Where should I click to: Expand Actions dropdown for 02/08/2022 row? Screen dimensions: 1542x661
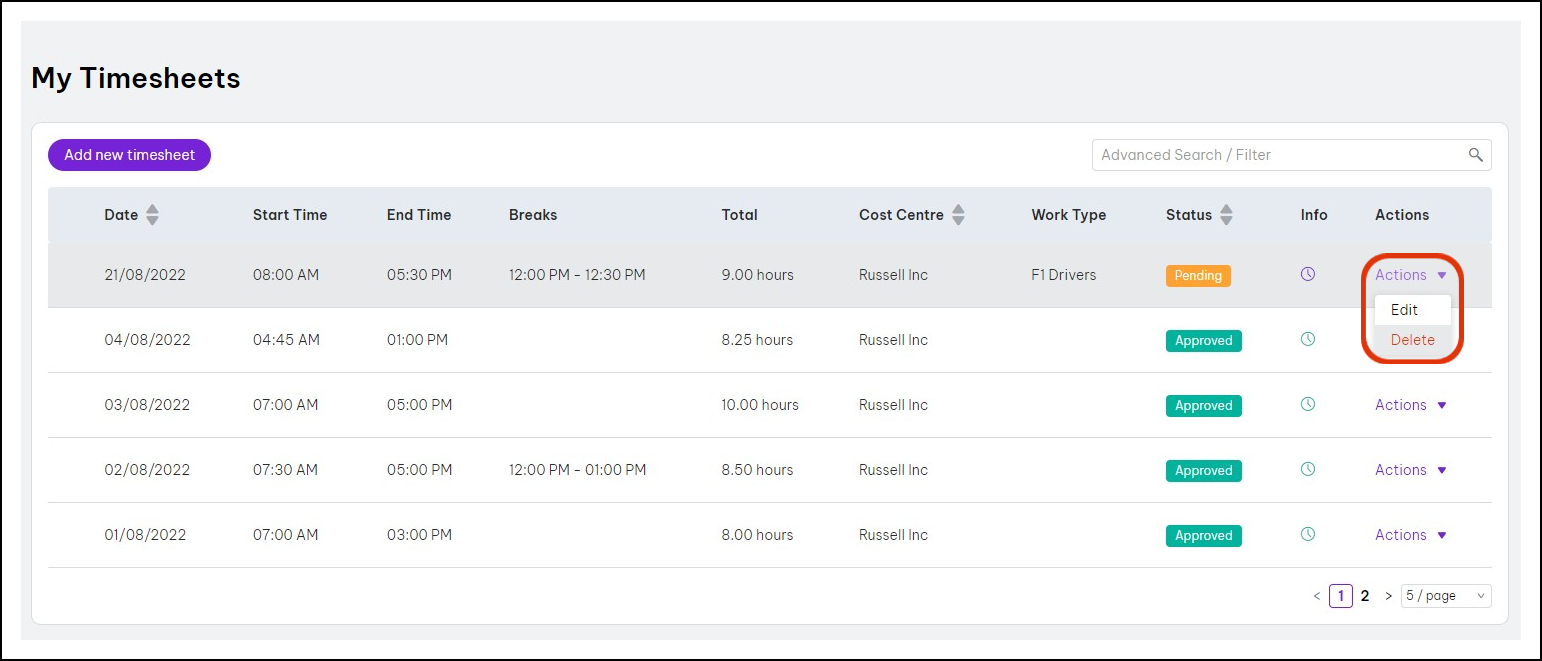[x=1410, y=470]
